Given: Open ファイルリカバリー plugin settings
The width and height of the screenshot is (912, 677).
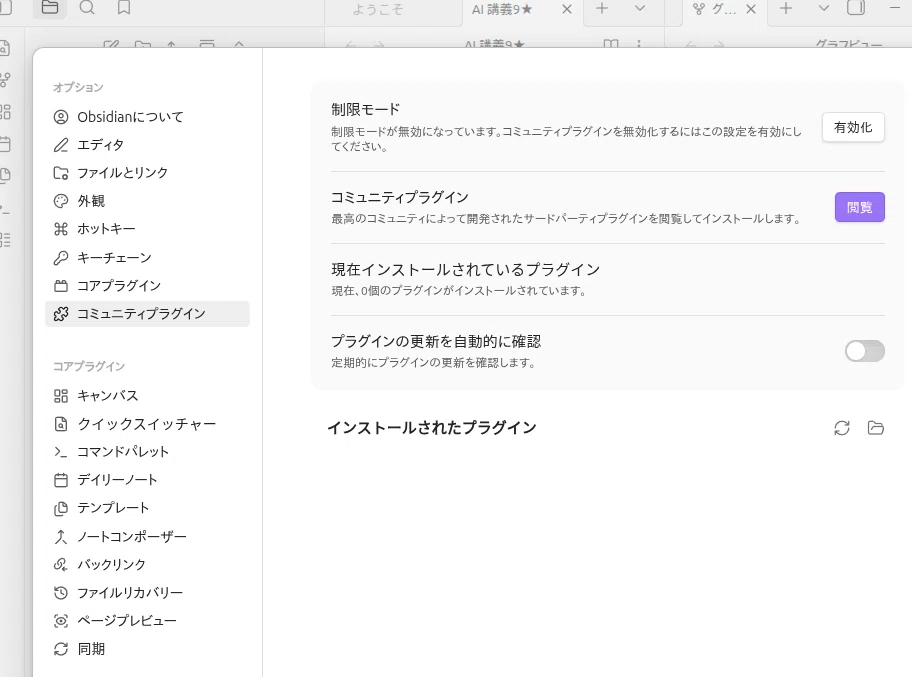Looking at the screenshot, I should coord(147,593).
